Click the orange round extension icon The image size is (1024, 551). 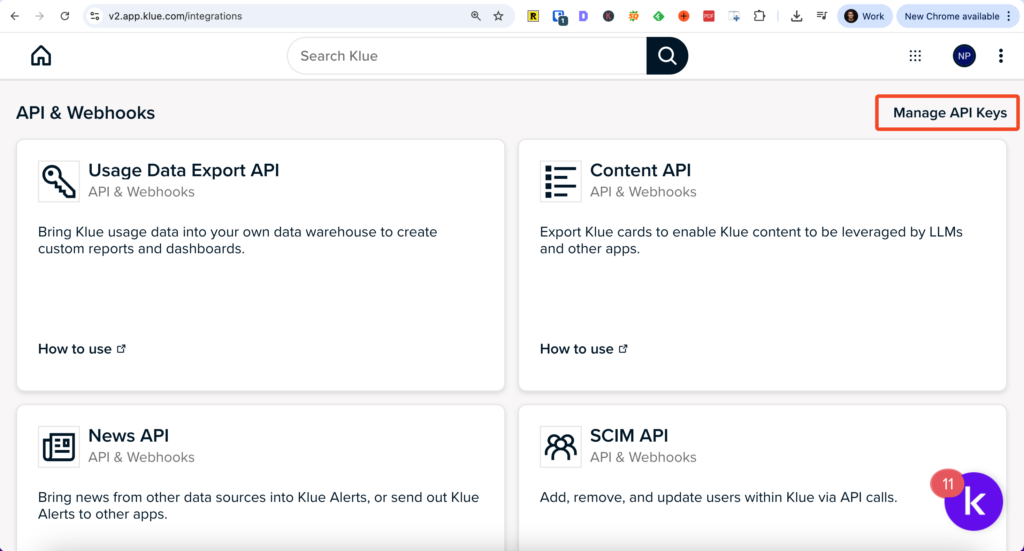(683, 16)
